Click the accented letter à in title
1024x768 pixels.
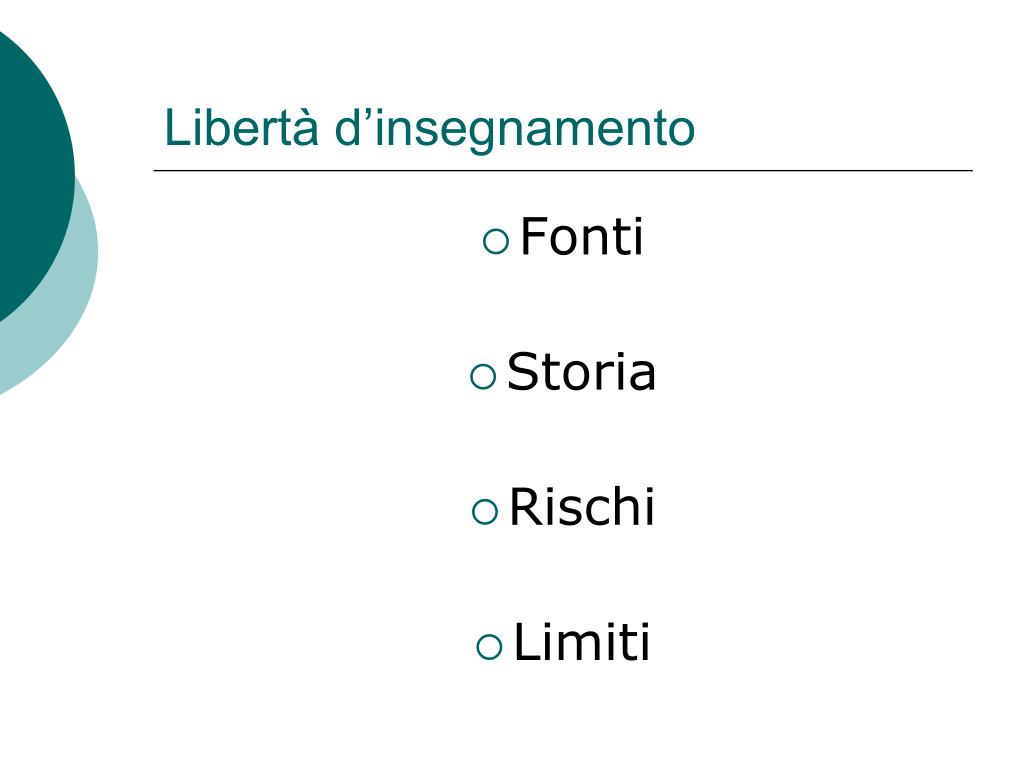(x=306, y=128)
